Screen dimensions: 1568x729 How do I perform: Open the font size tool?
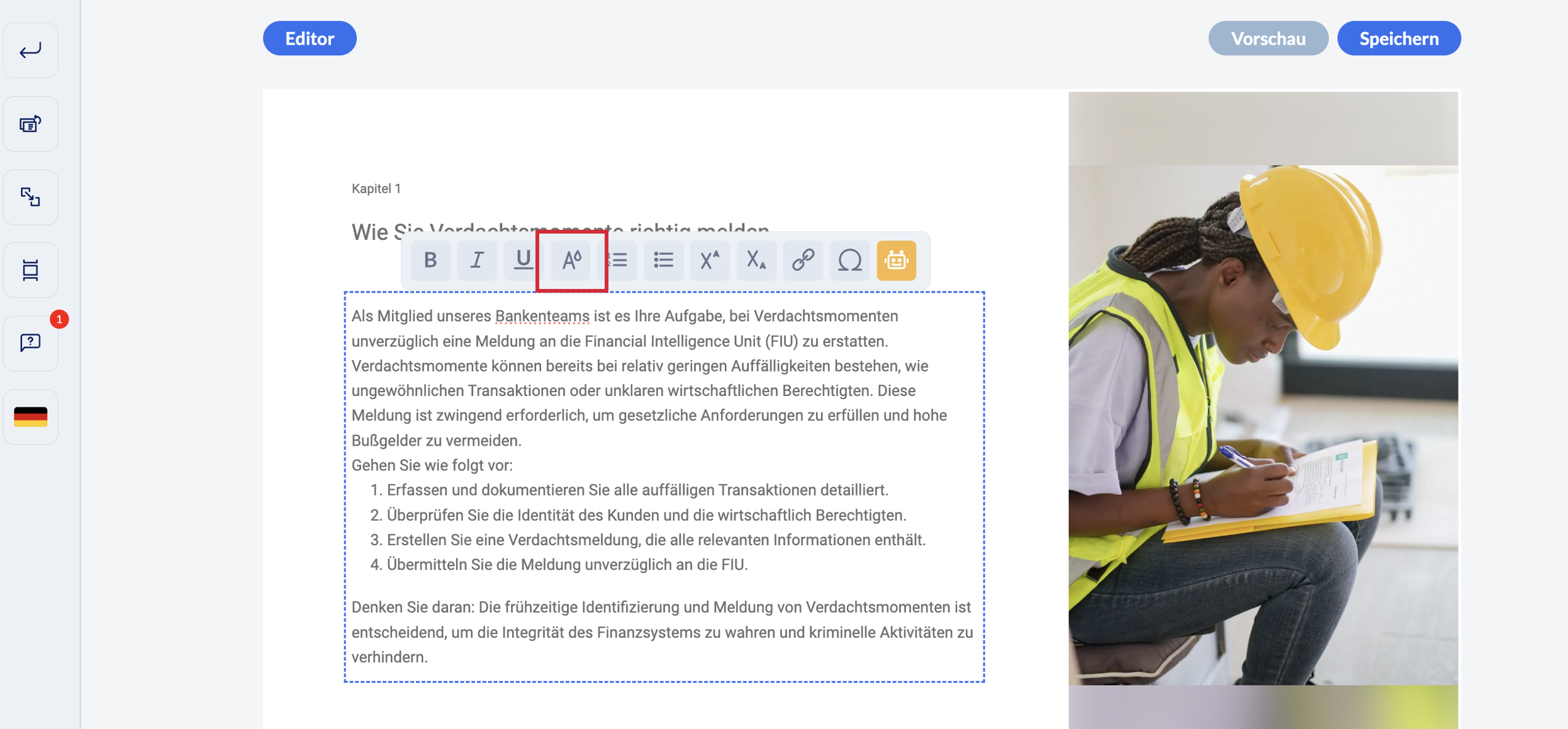pyautogui.click(x=571, y=260)
